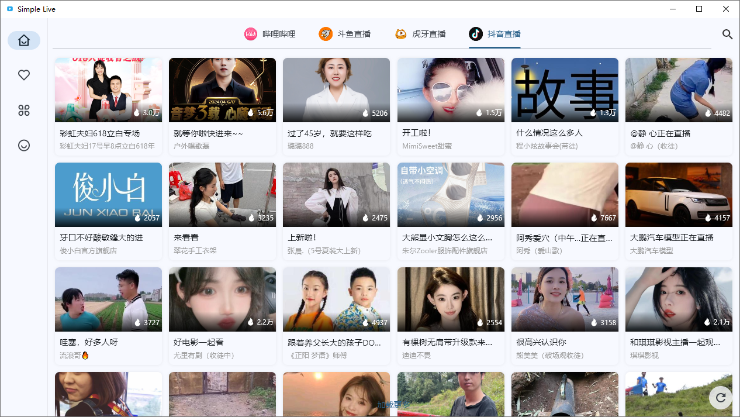Open the farmland pair thumbnail with 3727 viewers
This screenshot has height=417, width=740.
109,299
